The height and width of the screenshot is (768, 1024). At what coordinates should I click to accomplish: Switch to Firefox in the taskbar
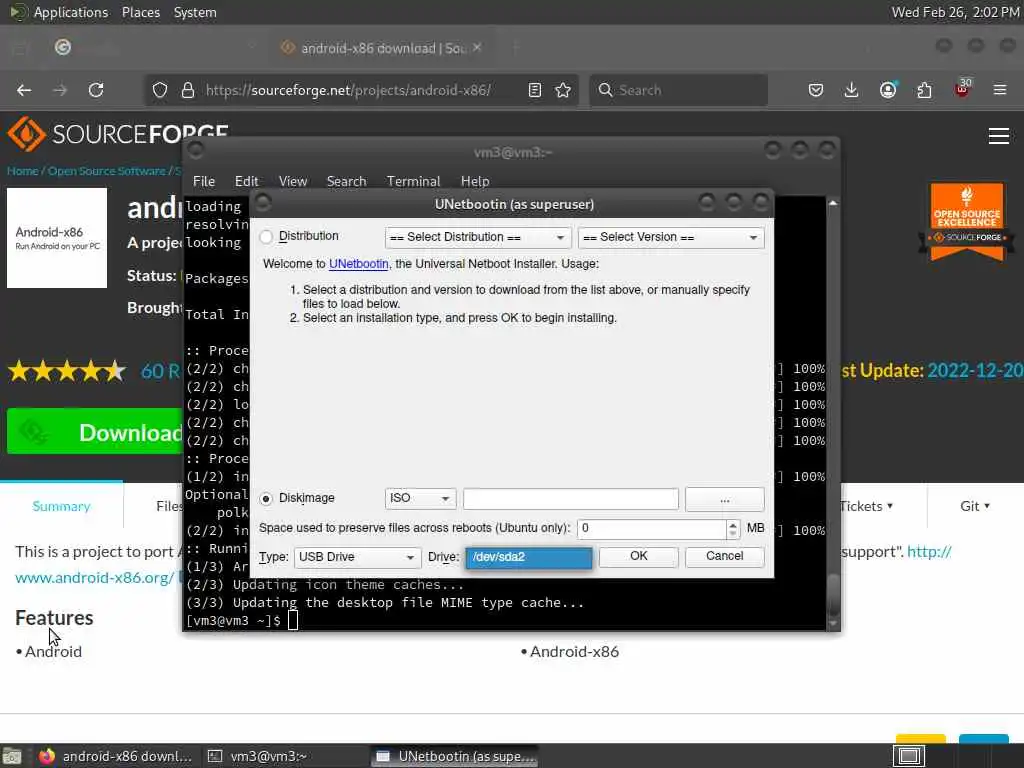(x=116, y=756)
